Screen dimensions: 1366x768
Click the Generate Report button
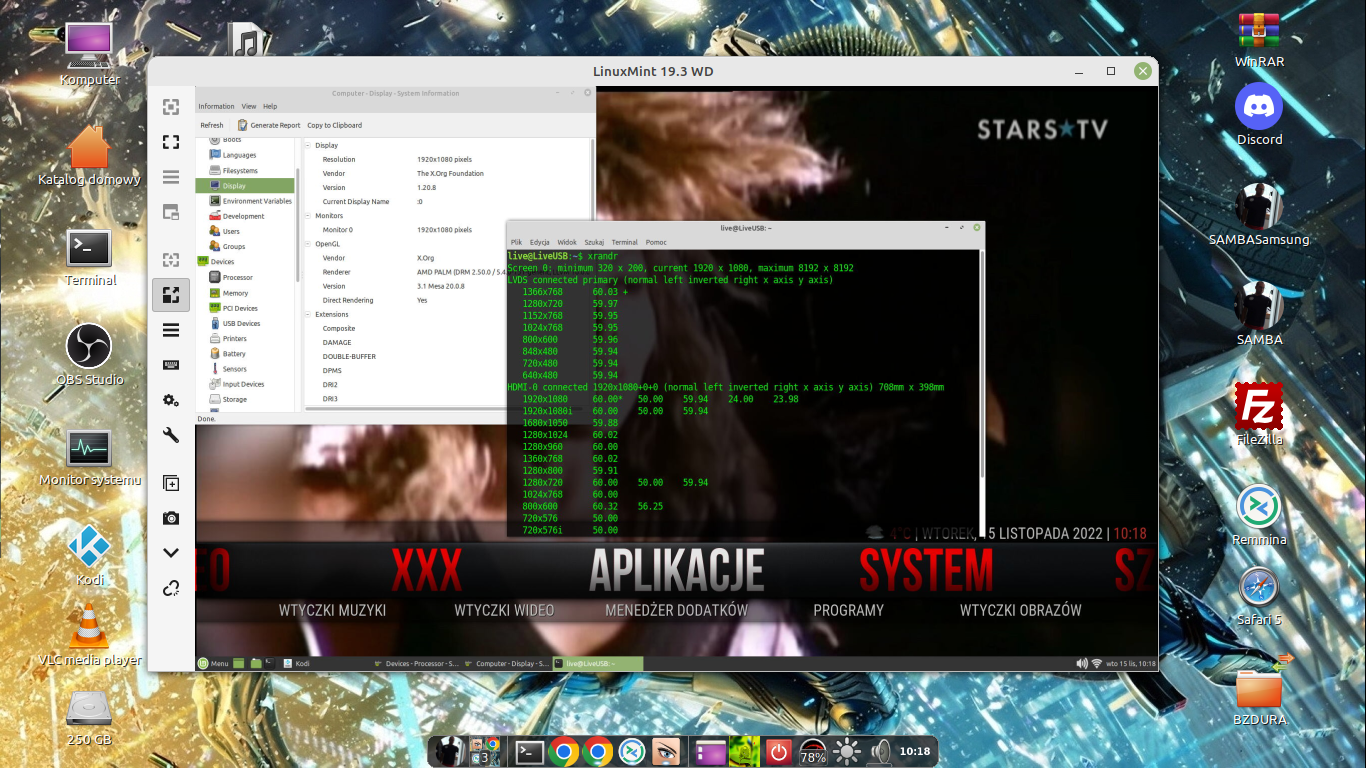point(268,125)
